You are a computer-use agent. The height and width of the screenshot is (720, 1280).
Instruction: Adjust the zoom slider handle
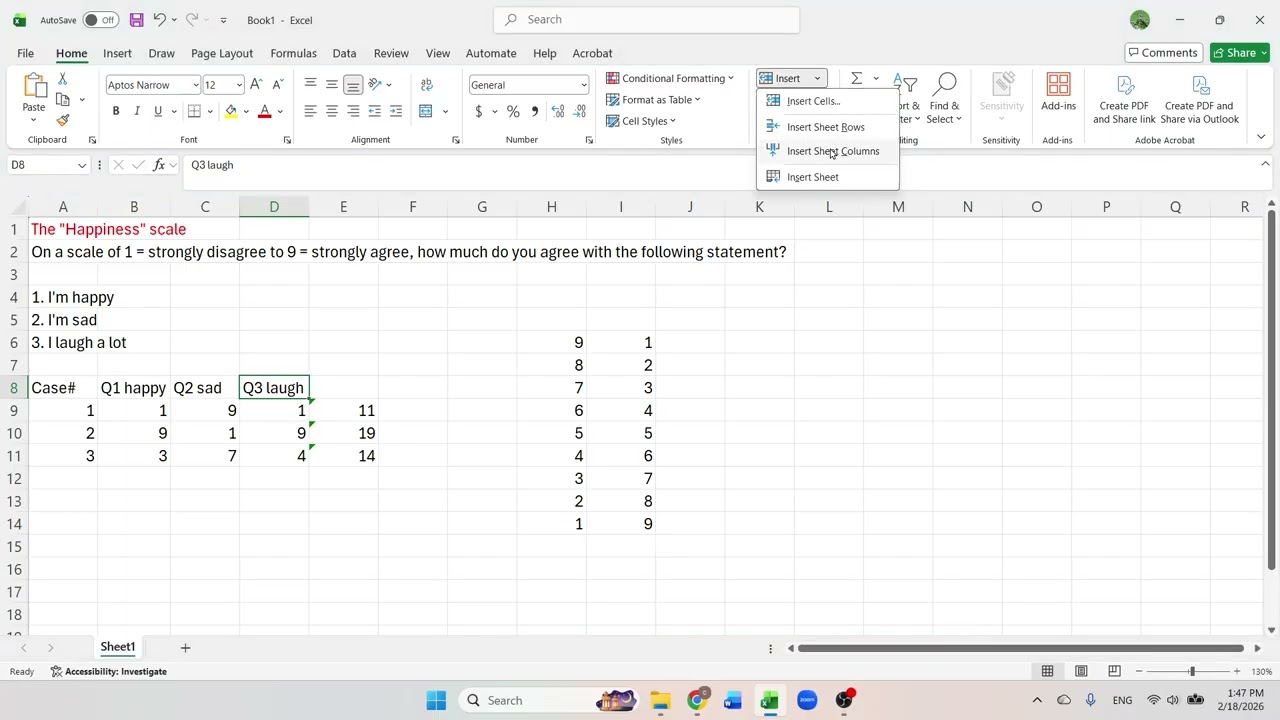1192,671
